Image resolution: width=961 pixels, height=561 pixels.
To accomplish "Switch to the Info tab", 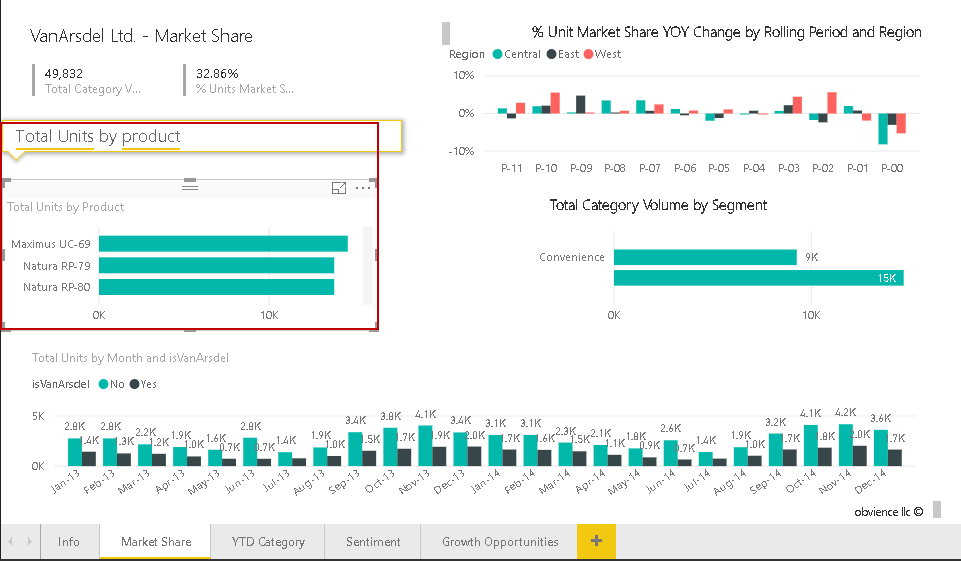I will coord(69,542).
